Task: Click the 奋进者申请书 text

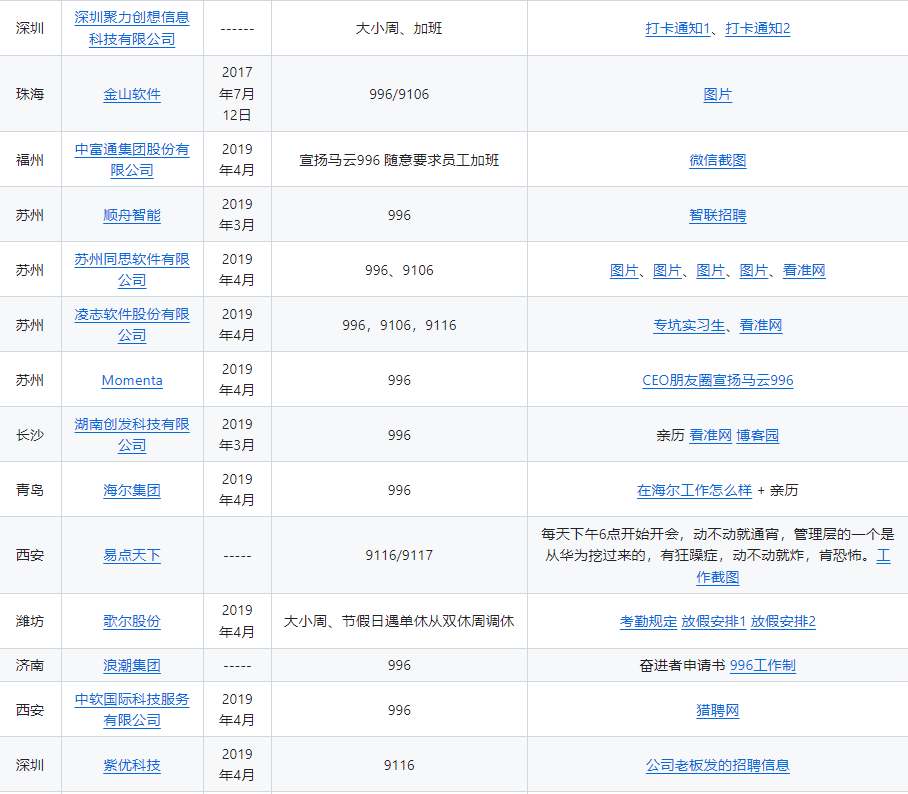Action: (682, 665)
